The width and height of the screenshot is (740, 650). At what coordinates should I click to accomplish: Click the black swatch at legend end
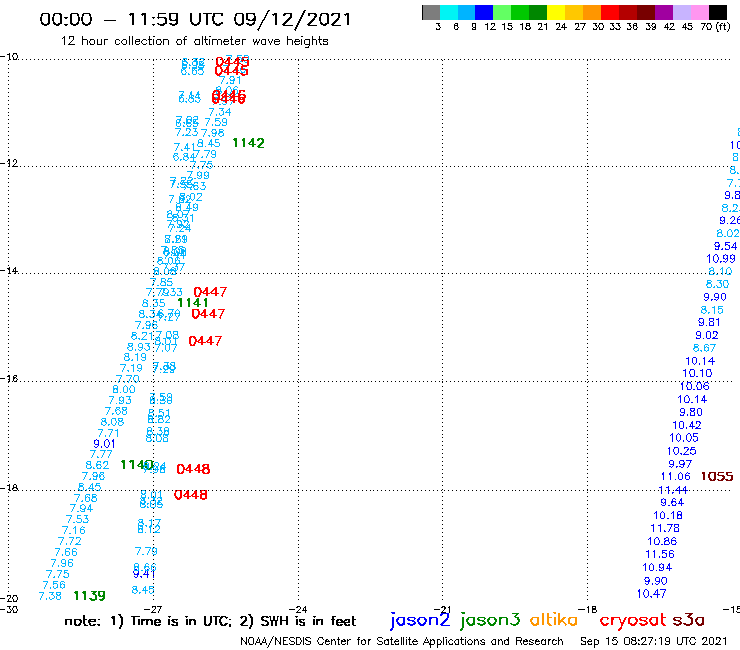click(x=717, y=12)
